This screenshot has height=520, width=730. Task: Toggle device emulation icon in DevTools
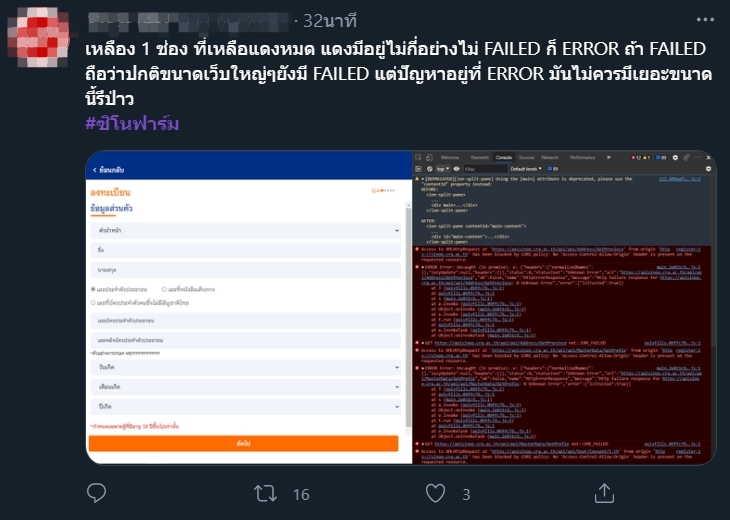pos(429,158)
